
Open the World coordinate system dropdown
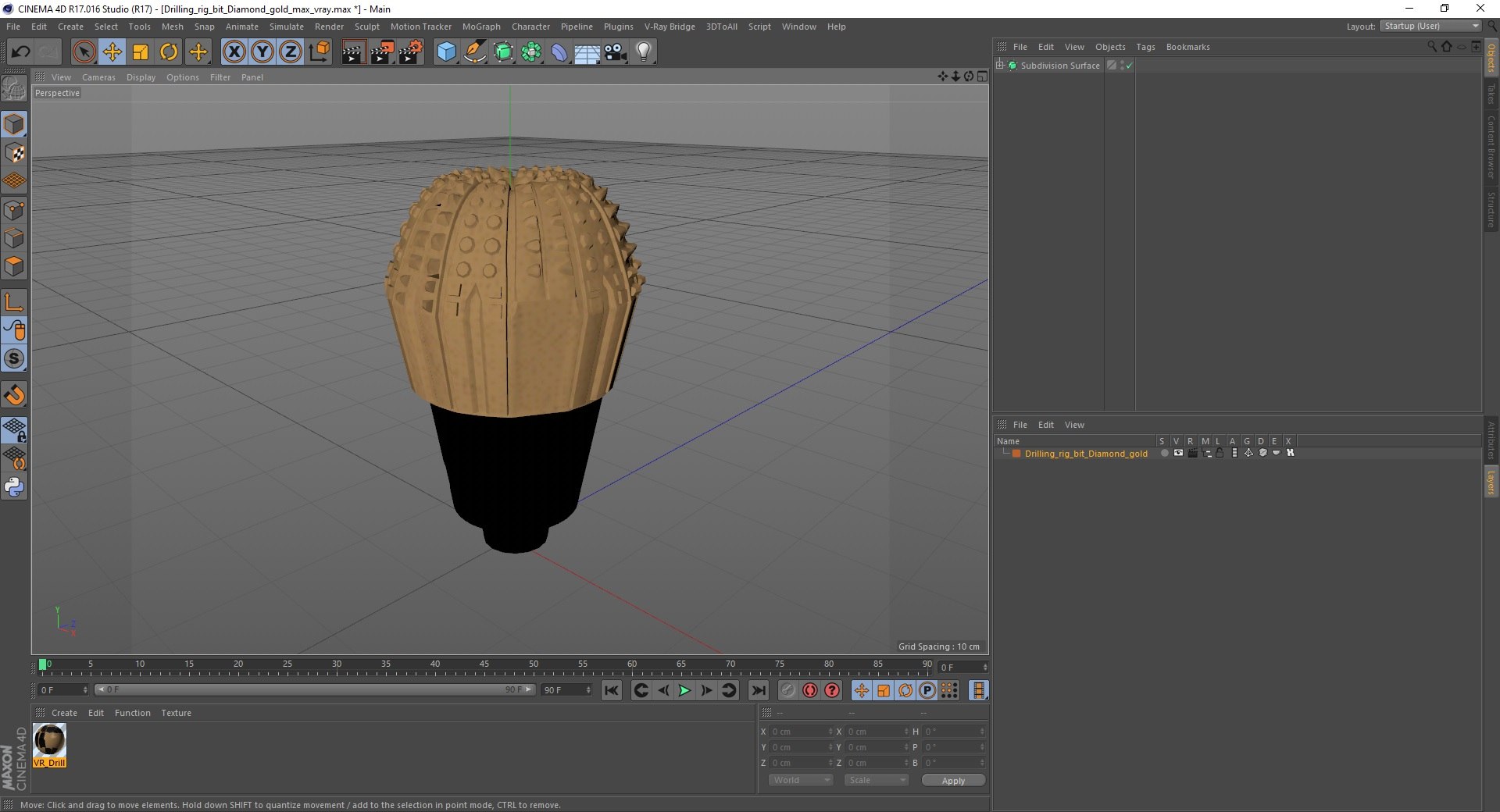pos(801,780)
